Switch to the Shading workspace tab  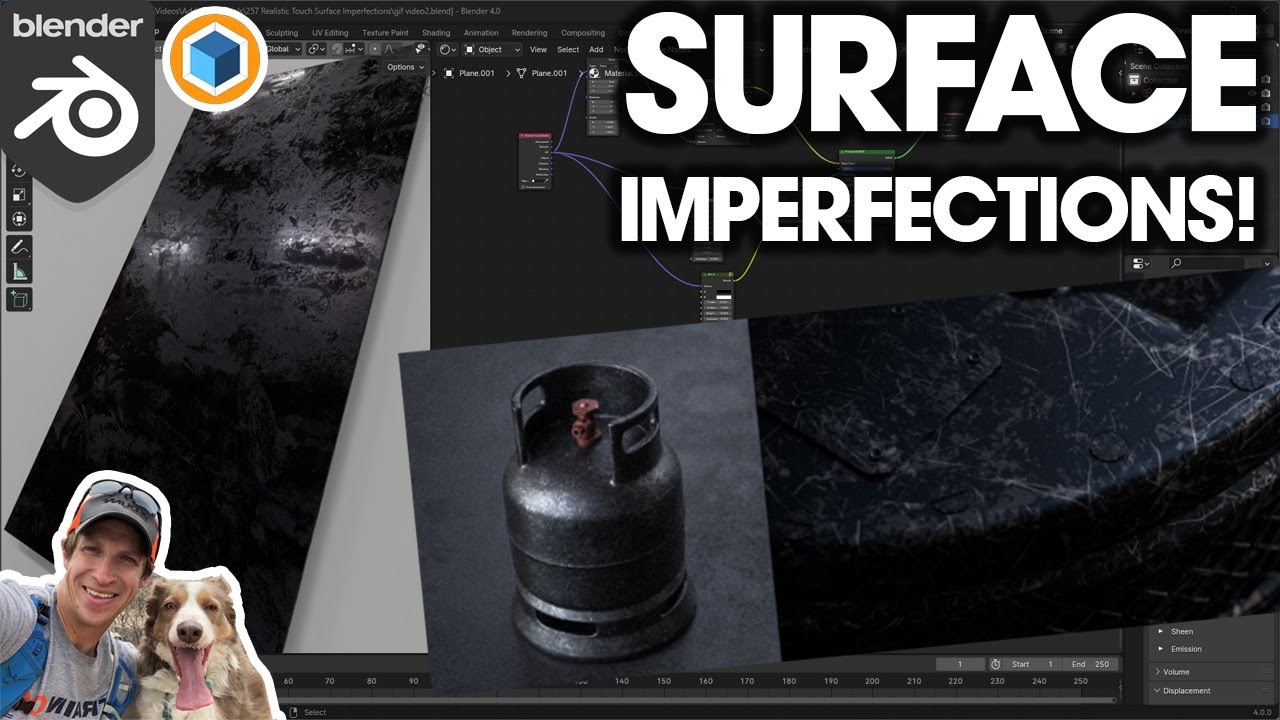click(x=436, y=33)
